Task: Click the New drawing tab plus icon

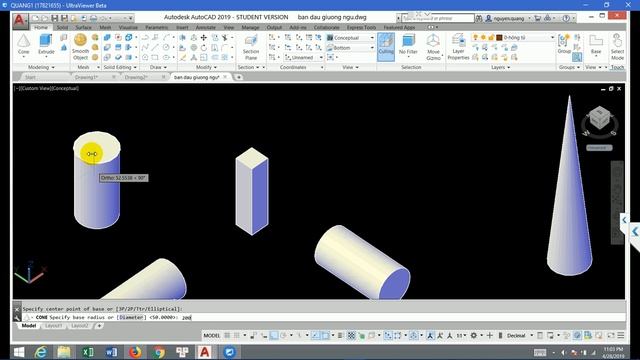Action: click(239, 77)
